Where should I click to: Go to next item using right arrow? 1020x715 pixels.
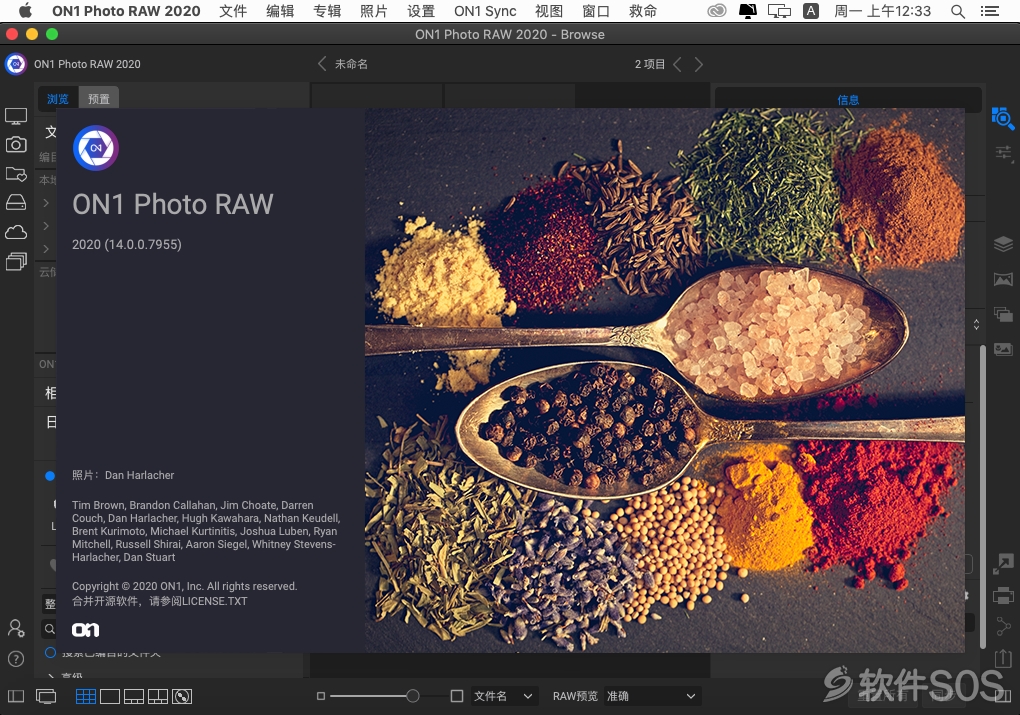(699, 64)
